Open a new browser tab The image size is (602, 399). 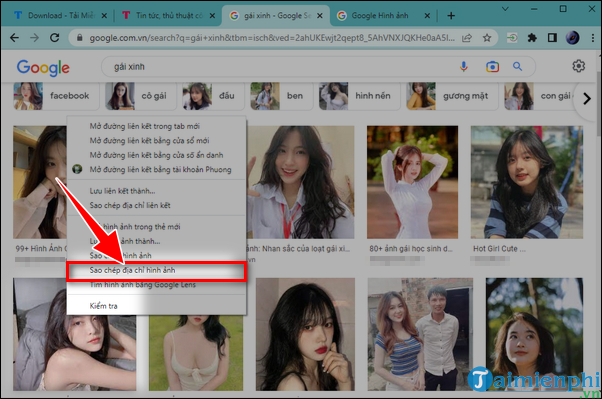pyautogui.click(x=451, y=16)
